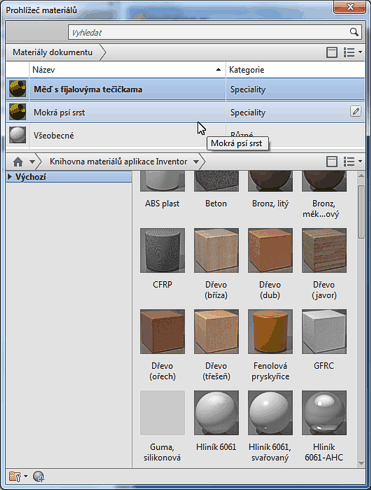Select Dřevo (javor) material thumbnail
The image size is (371, 490).
click(x=324, y=250)
